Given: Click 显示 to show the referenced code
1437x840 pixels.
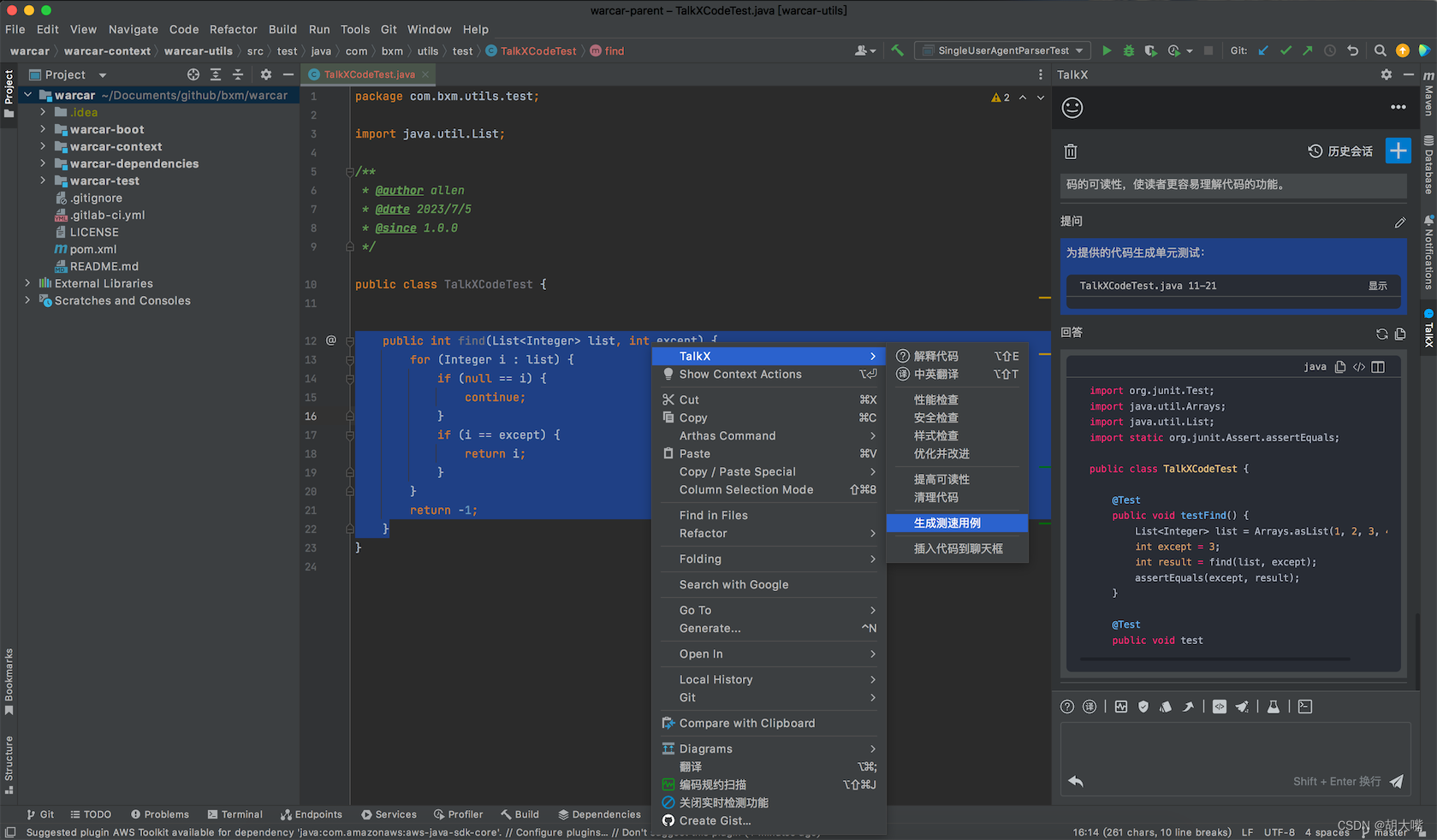Looking at the screenshot, I should [x=1378, y=286].
